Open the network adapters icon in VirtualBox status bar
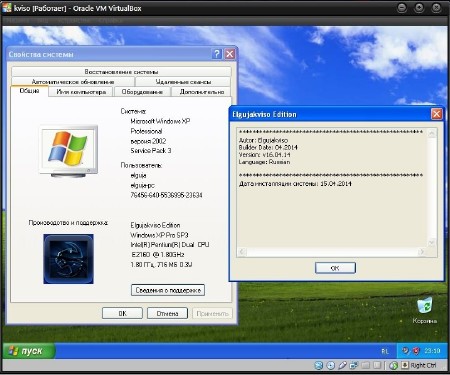Screen dimensions: 450x375 click(354, 365)
